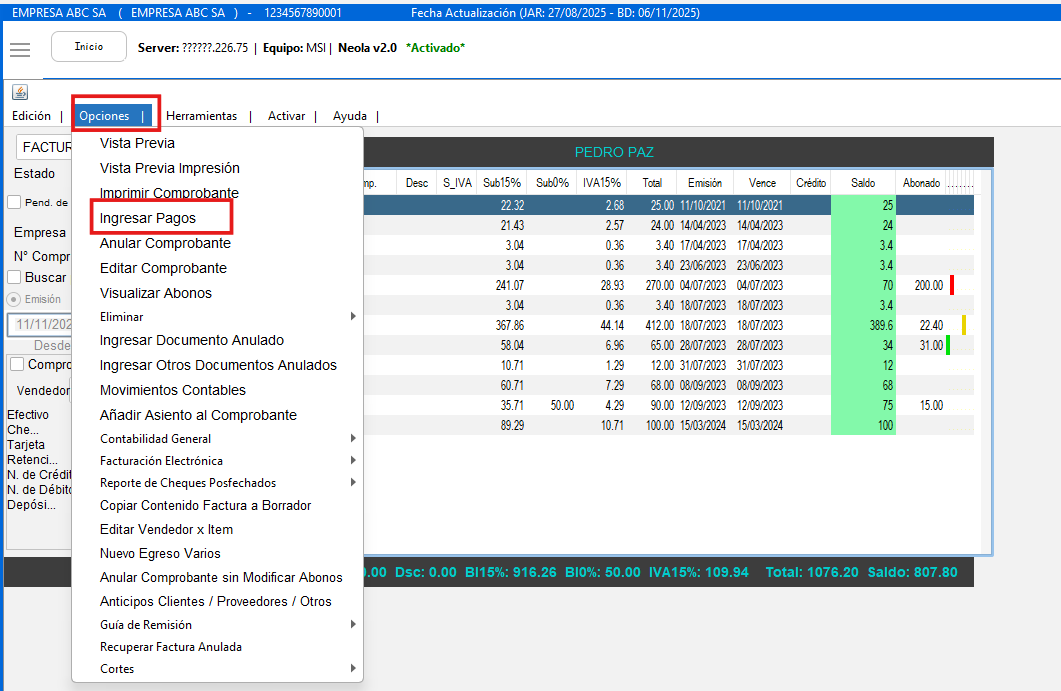Image resolution: width=1061 pixels, height=691 pixels.
Task: Open the Herramientas menu
Action: [x=201, y=116]
